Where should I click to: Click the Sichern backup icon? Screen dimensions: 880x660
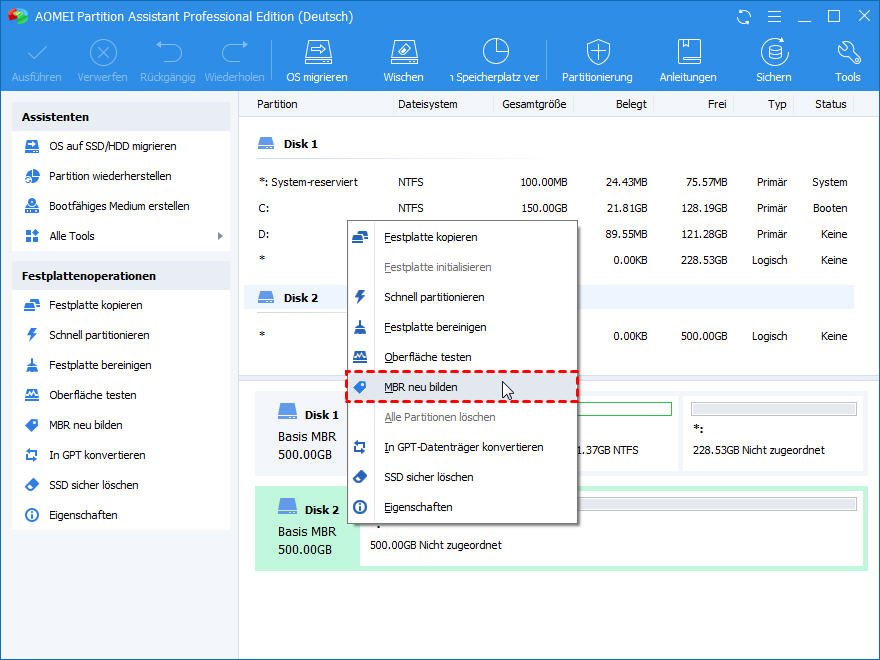point(774,52)
